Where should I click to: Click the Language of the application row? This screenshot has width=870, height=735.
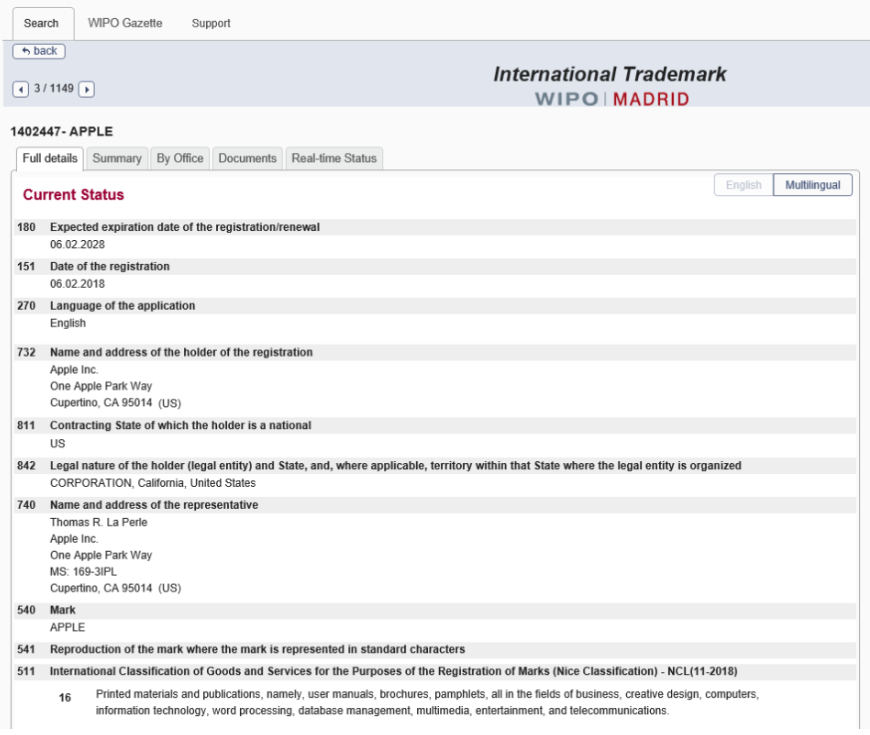click(435, 306)
